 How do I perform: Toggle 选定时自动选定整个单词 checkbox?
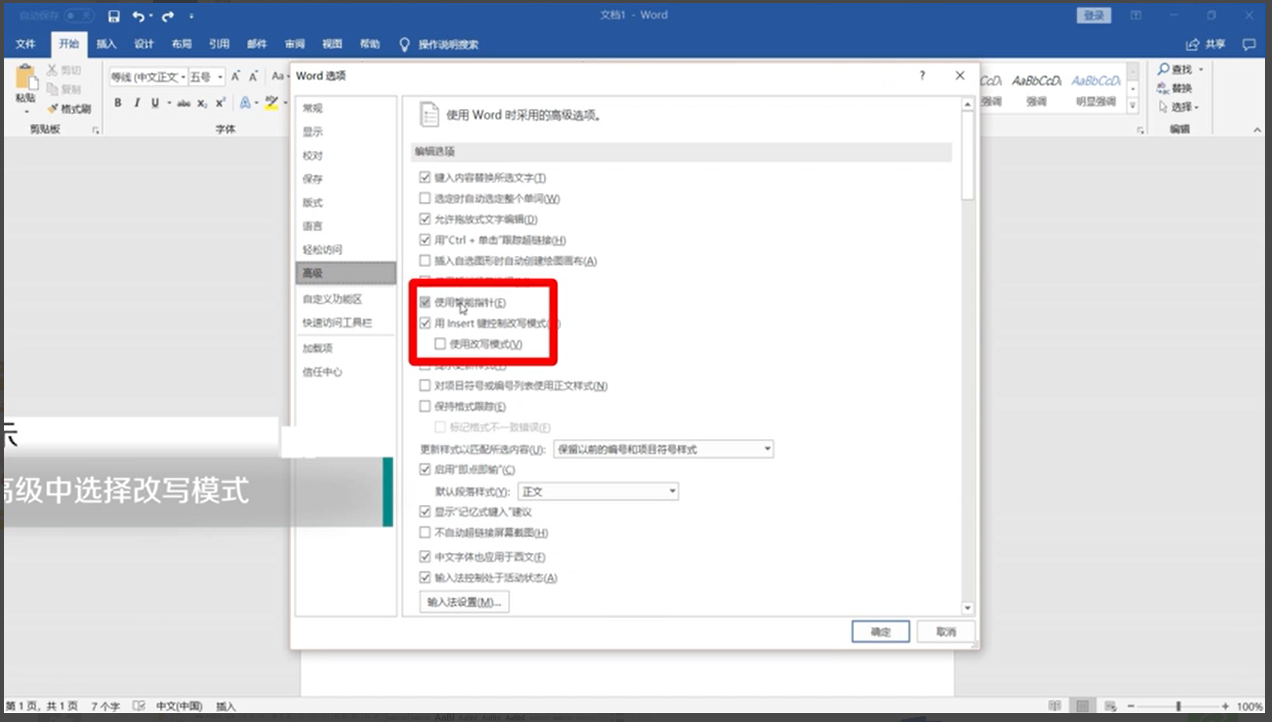425,198
